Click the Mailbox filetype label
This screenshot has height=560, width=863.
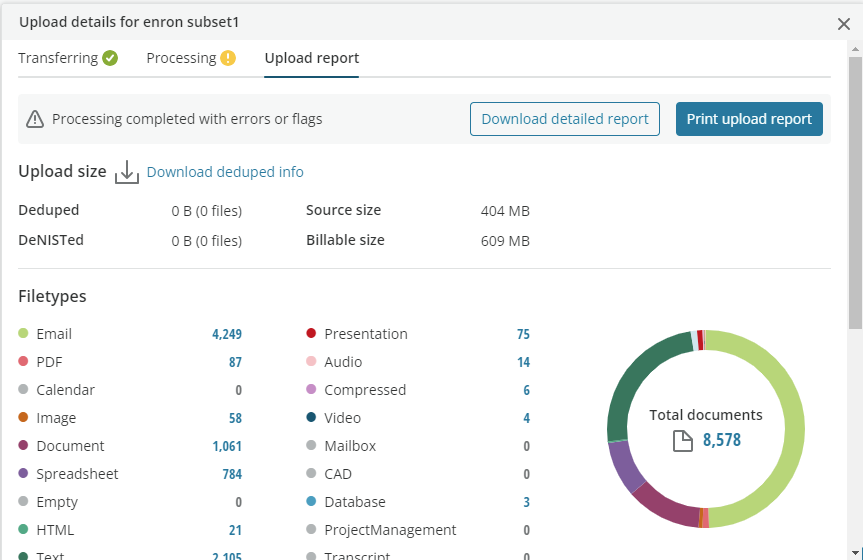[x=350, y=446]
